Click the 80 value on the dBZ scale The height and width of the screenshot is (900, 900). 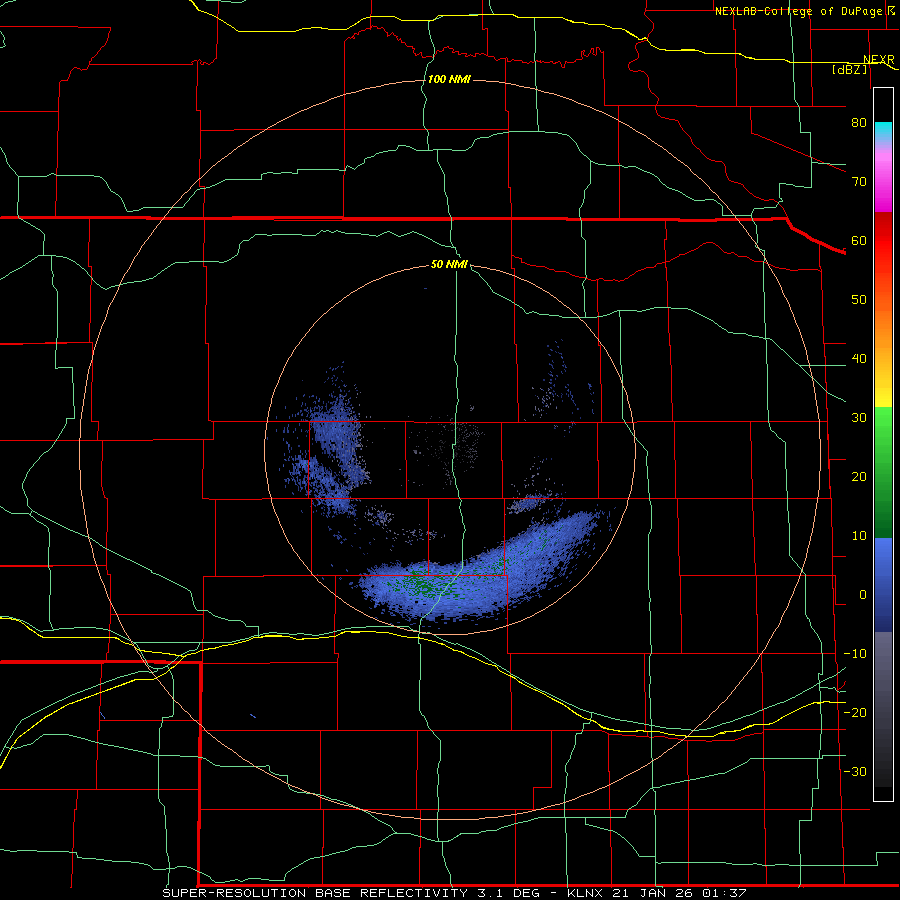[x=859, y=122]
